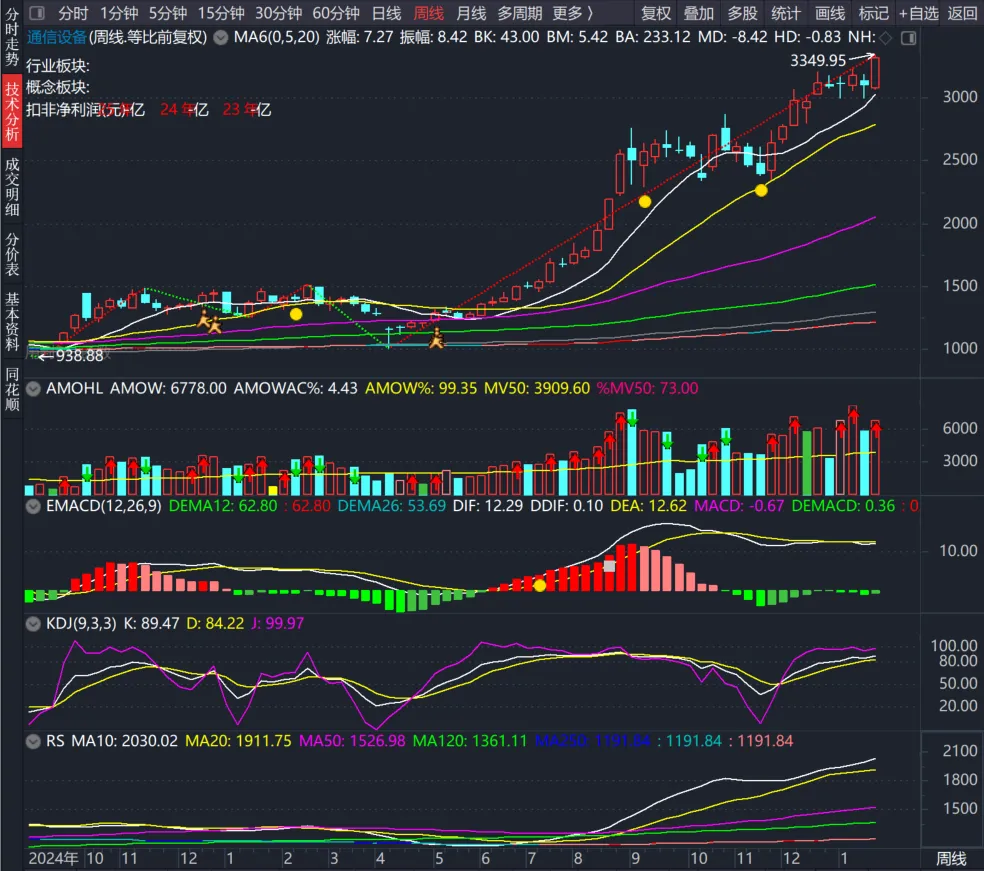Click the 多股 multi-stock button
Image resolution: width=984 pixels, height=871 pixels.
(x=742, y=13)
